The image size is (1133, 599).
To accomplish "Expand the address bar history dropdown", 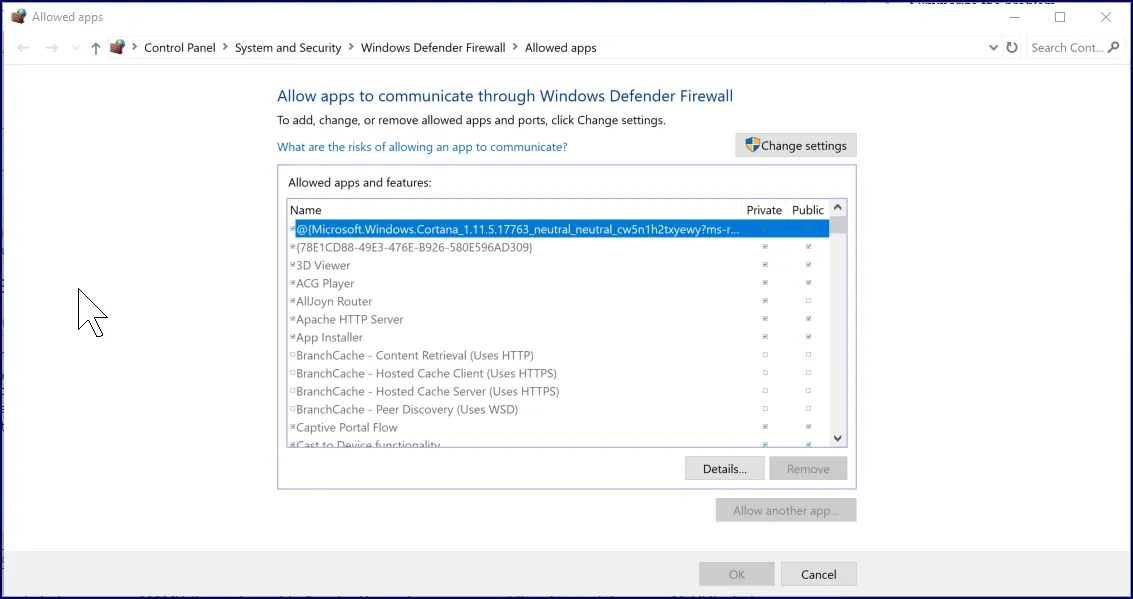I will [x=993, y=48].
